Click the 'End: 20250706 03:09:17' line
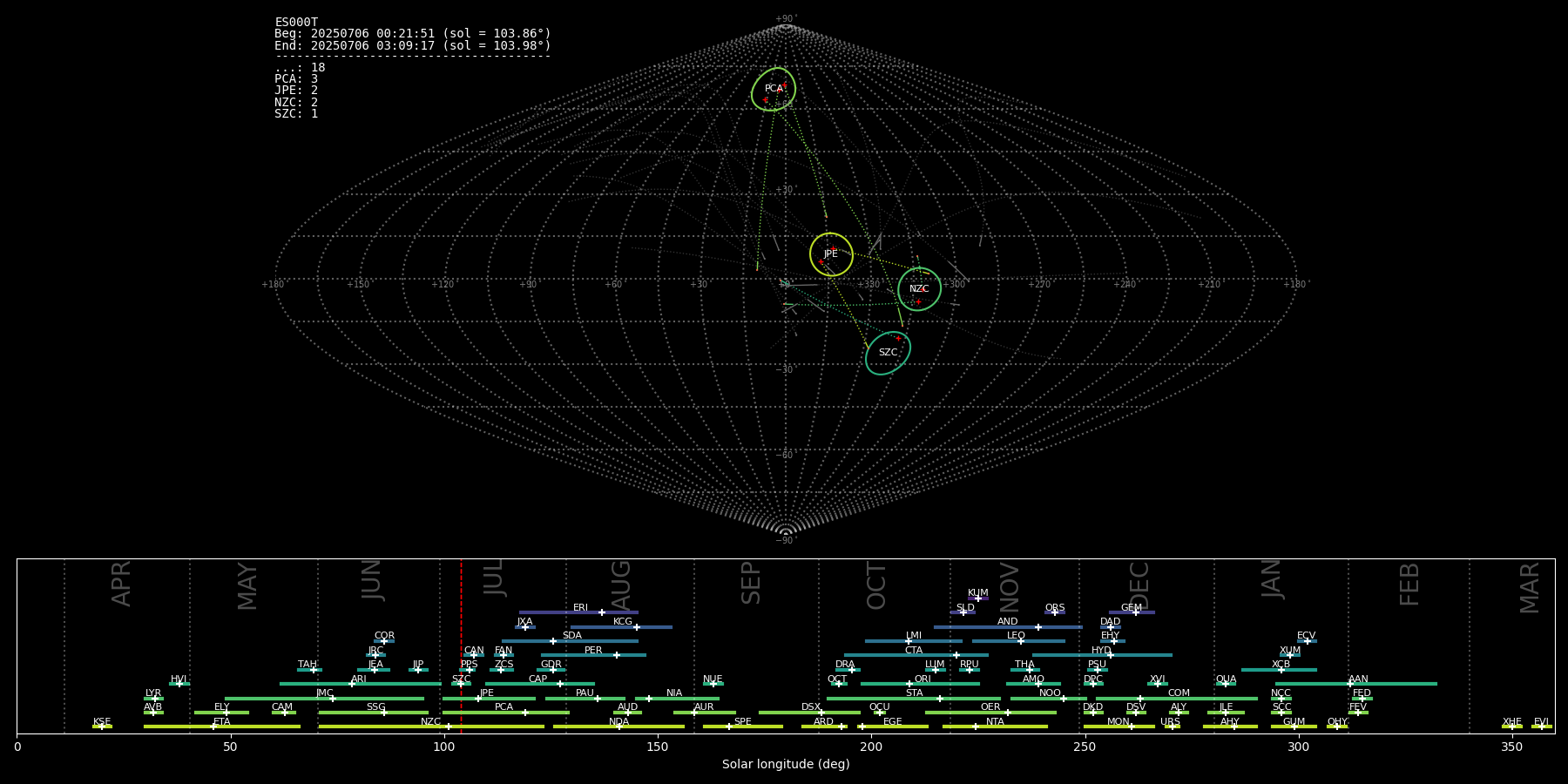Viewport: 1568px width, 784px height. [x=413, y=45]
